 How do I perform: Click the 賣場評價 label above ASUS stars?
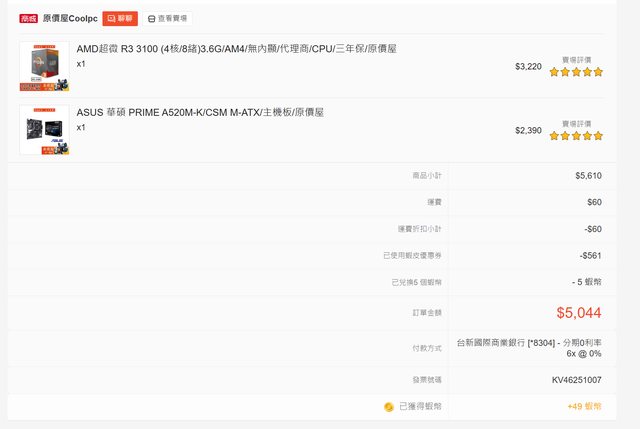576,123
